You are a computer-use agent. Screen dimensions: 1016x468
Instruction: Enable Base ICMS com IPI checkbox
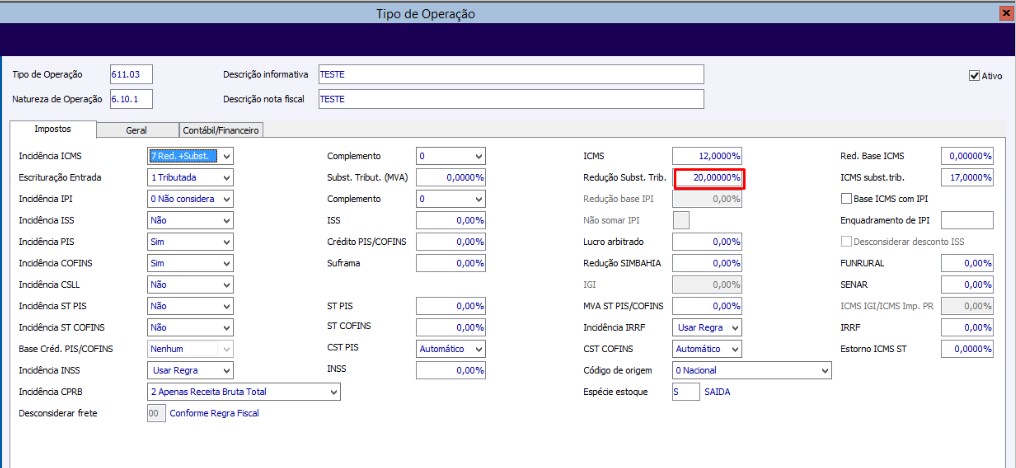[x=846, y=198]
